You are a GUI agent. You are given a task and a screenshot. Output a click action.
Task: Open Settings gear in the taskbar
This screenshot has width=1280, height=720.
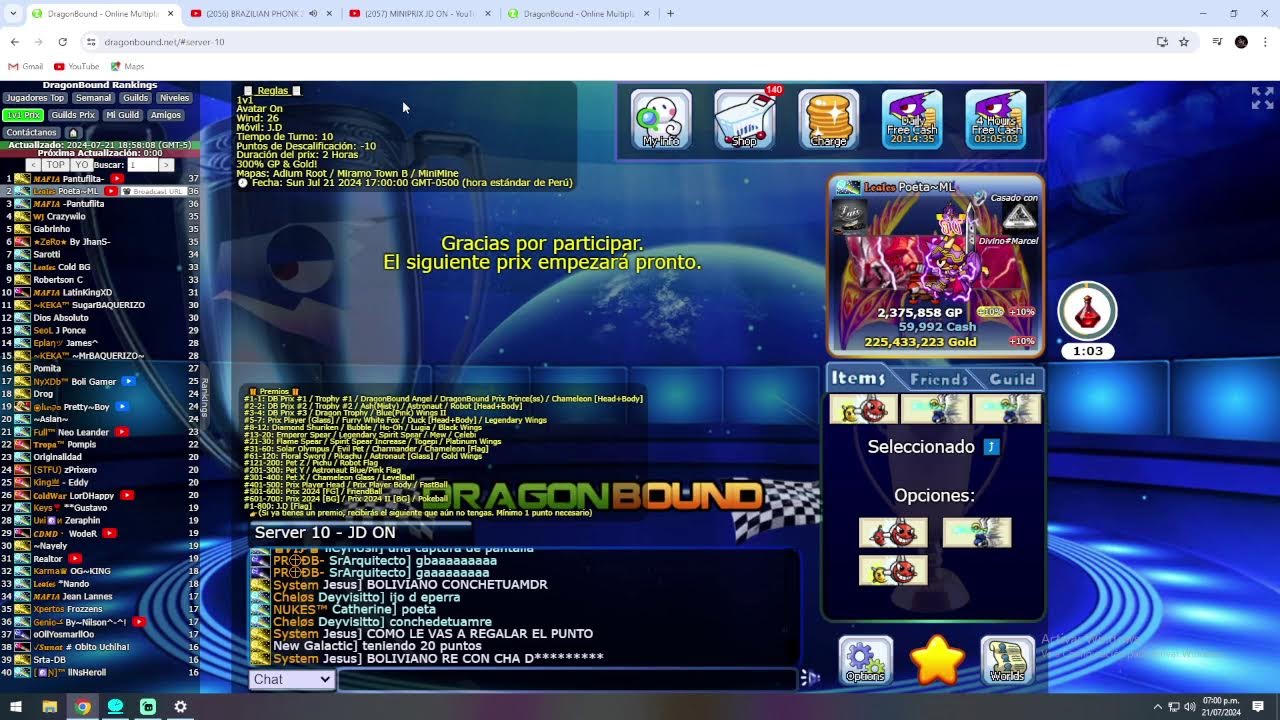point(180,707)
